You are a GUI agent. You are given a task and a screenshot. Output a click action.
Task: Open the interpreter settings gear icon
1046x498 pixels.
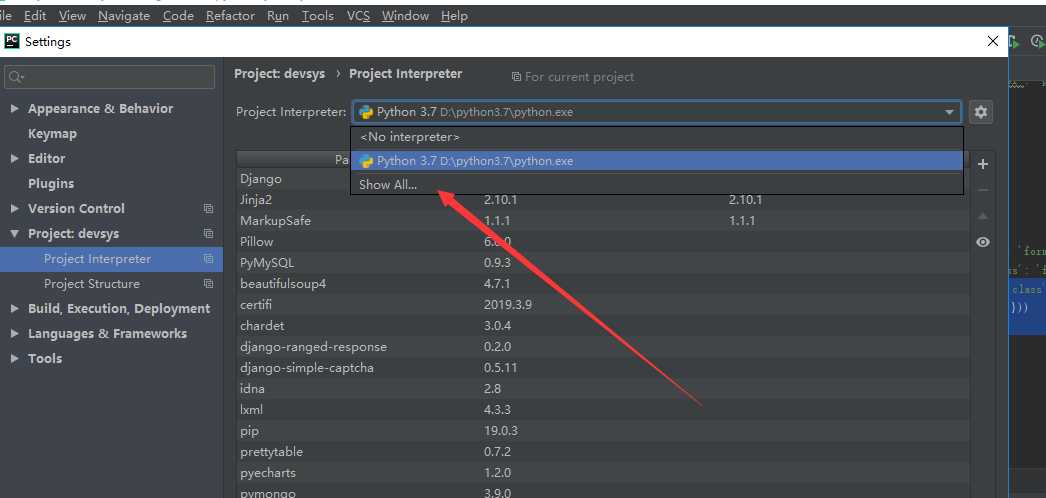pos(981,112)
